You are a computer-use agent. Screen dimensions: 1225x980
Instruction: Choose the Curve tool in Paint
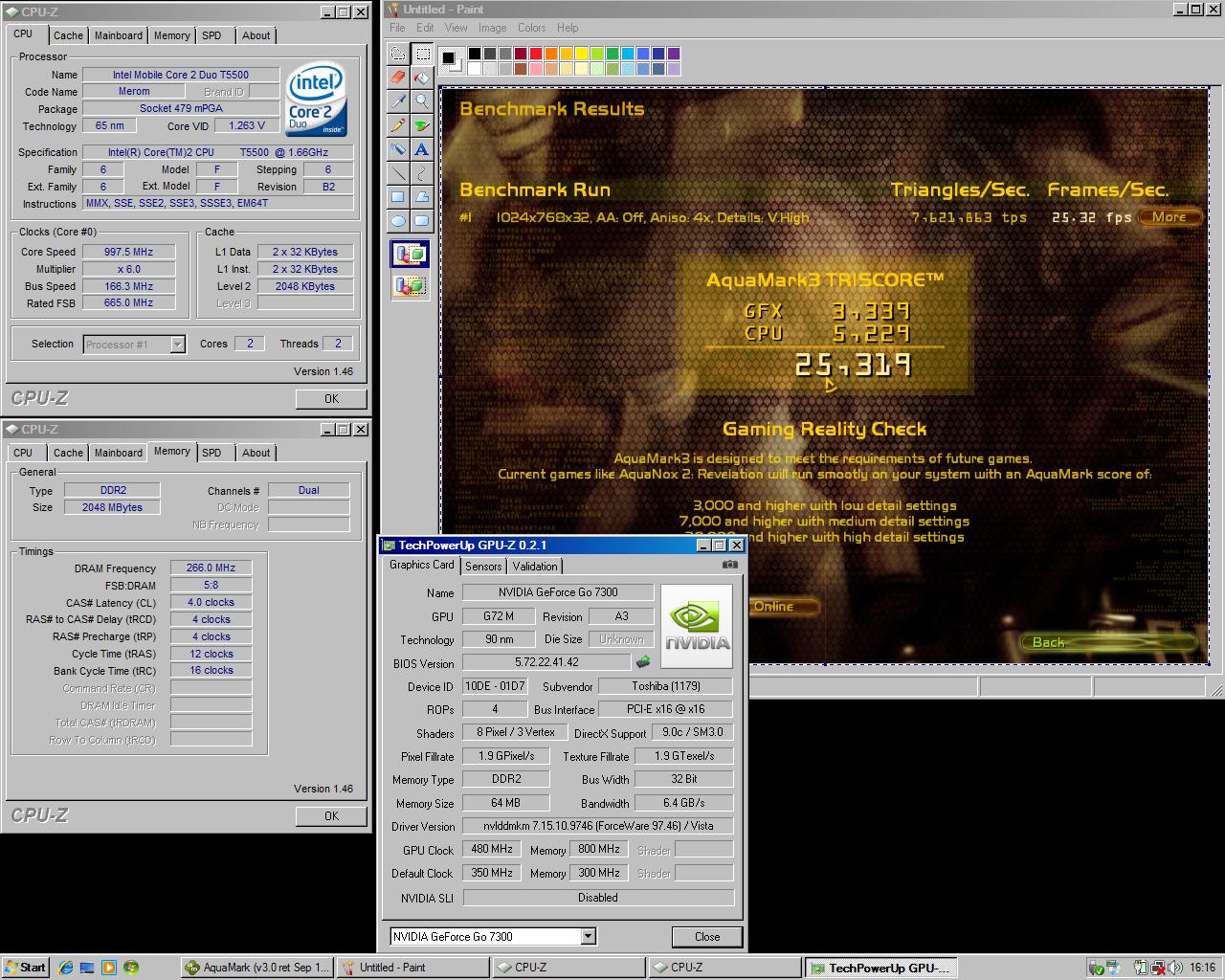pyautogui.click(x=422, y=173)
